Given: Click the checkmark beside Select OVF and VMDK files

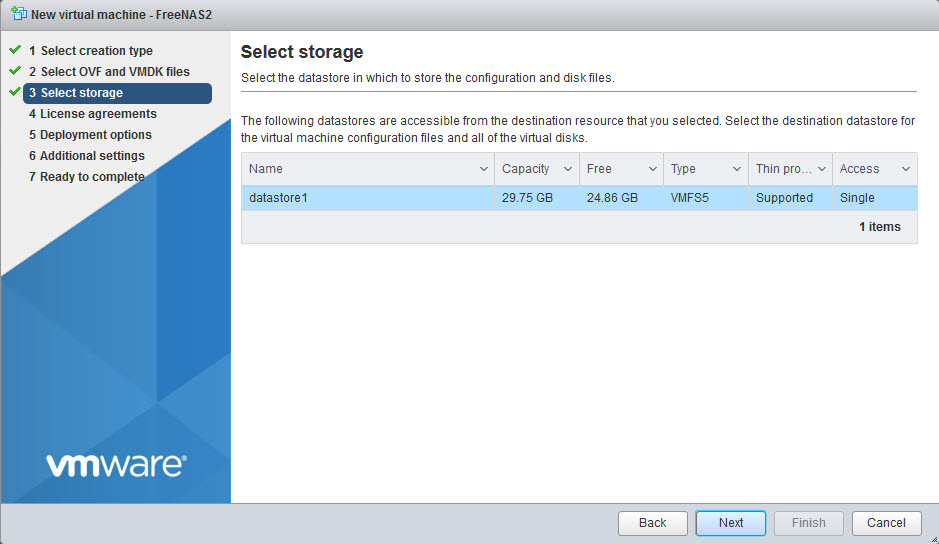Looking at the screenshot, I should [15, 70].
